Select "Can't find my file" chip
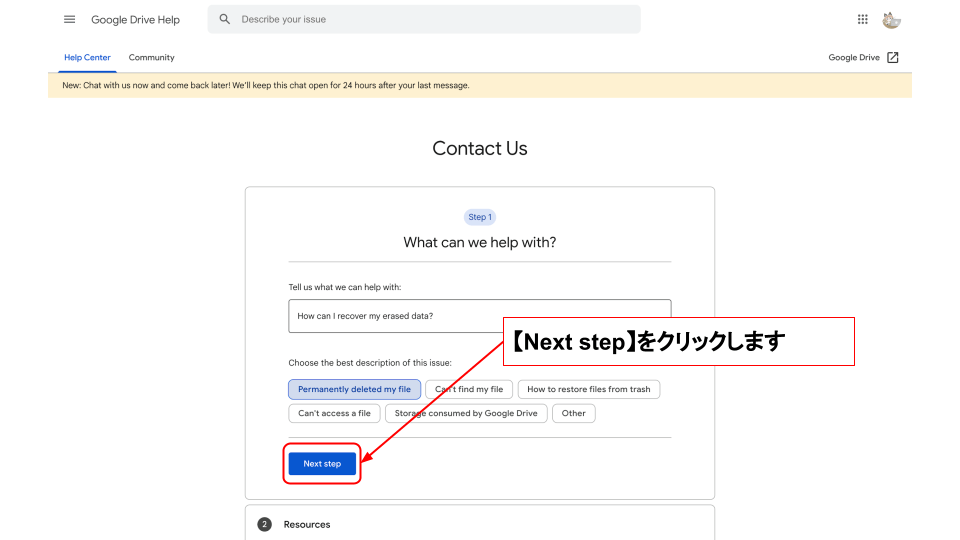960x540 pixels. click(x=470, y=389)
